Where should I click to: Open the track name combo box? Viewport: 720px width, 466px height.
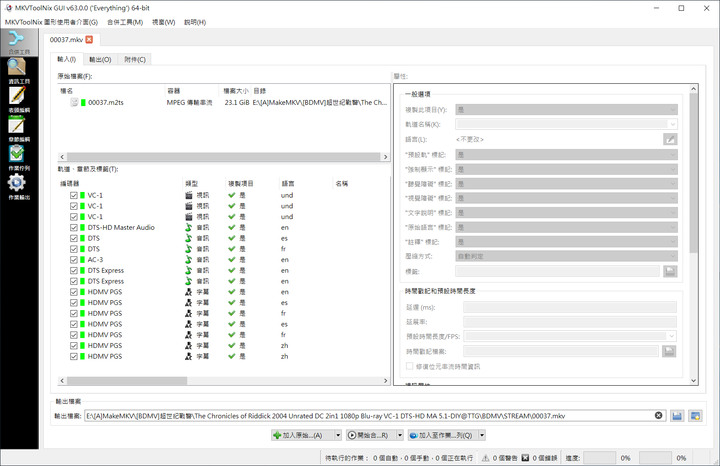(x=566, y=124)
